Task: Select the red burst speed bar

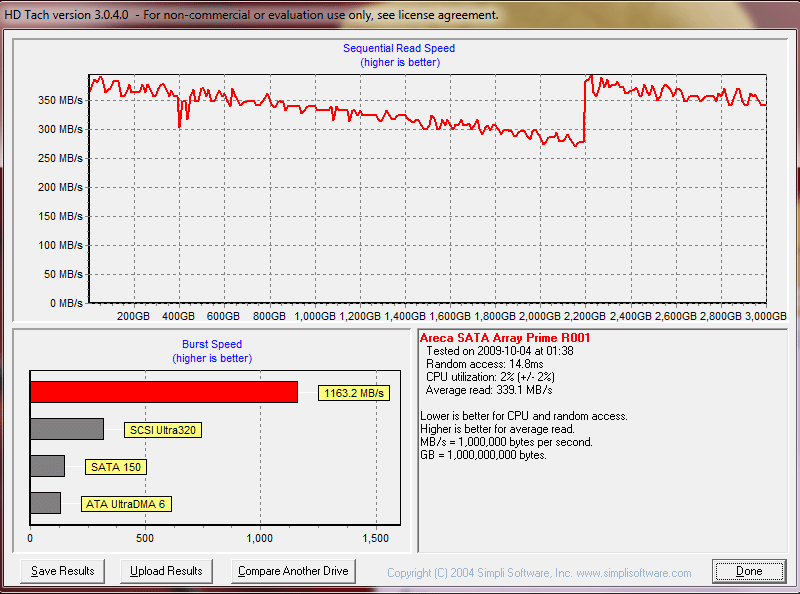Action: tap(164, 392)
